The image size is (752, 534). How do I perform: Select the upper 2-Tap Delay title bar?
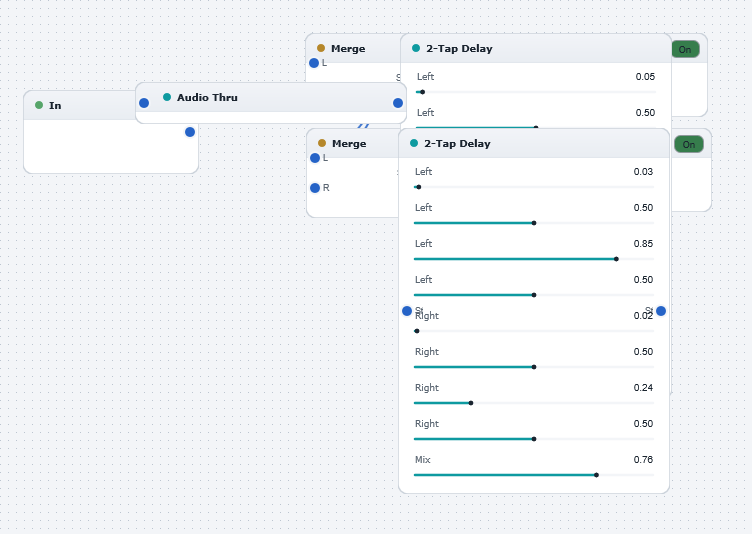pyautogui.click(x=536, y=48)
